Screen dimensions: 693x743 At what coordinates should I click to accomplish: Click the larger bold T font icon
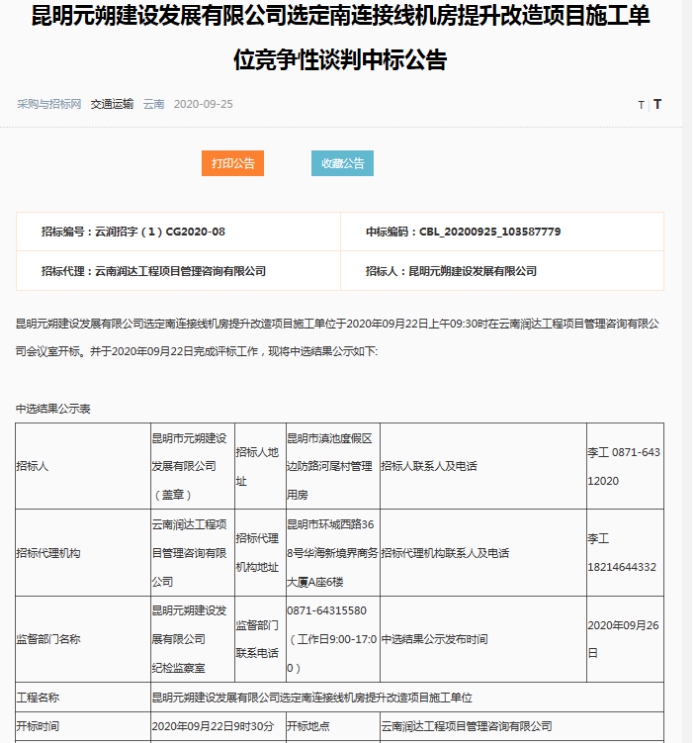pos(657,104)
